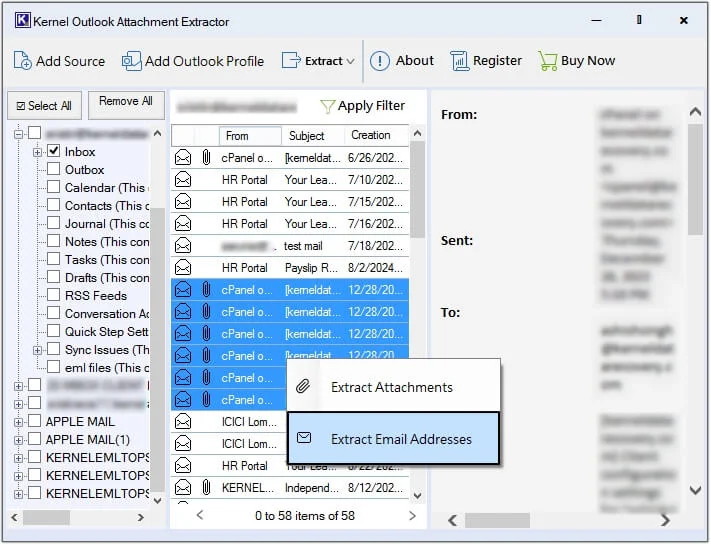Click the Add Outlook Profile icon
The image size is (711, 545).
pyautogui.click(x=131, y=61)
